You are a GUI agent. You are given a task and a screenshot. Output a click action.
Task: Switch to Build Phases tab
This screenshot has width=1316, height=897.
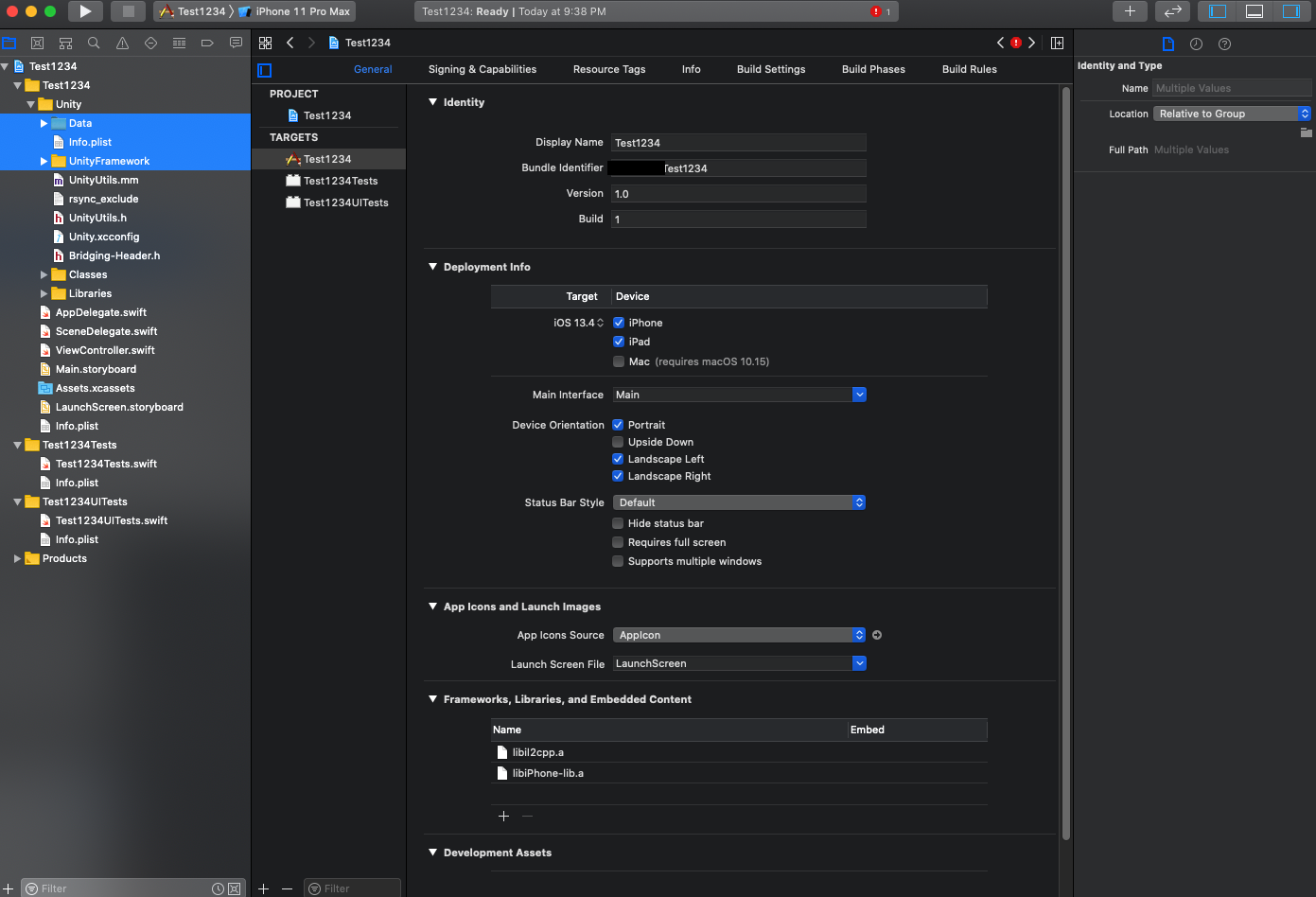[873, 69]
